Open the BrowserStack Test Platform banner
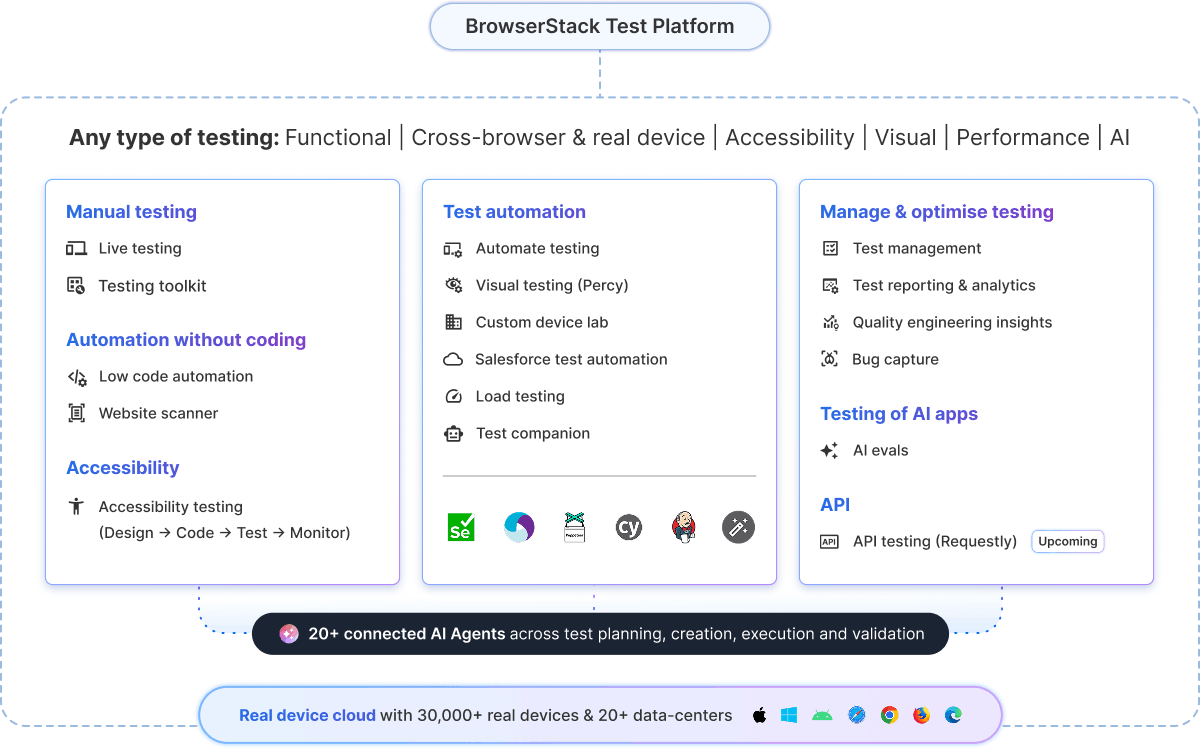The image size is (1200, 754). click(x=599, y=26)
